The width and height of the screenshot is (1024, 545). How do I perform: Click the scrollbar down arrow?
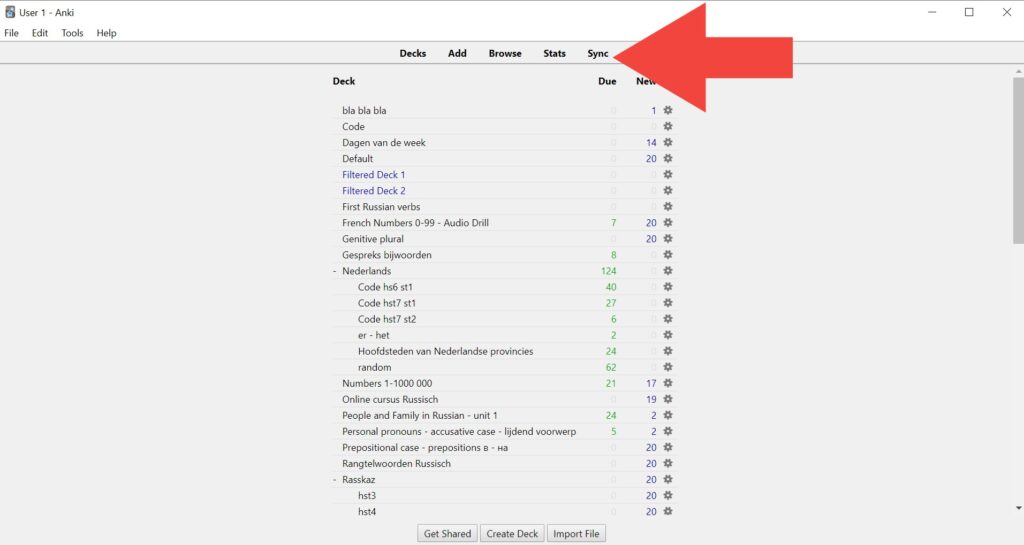point(1018,508)
